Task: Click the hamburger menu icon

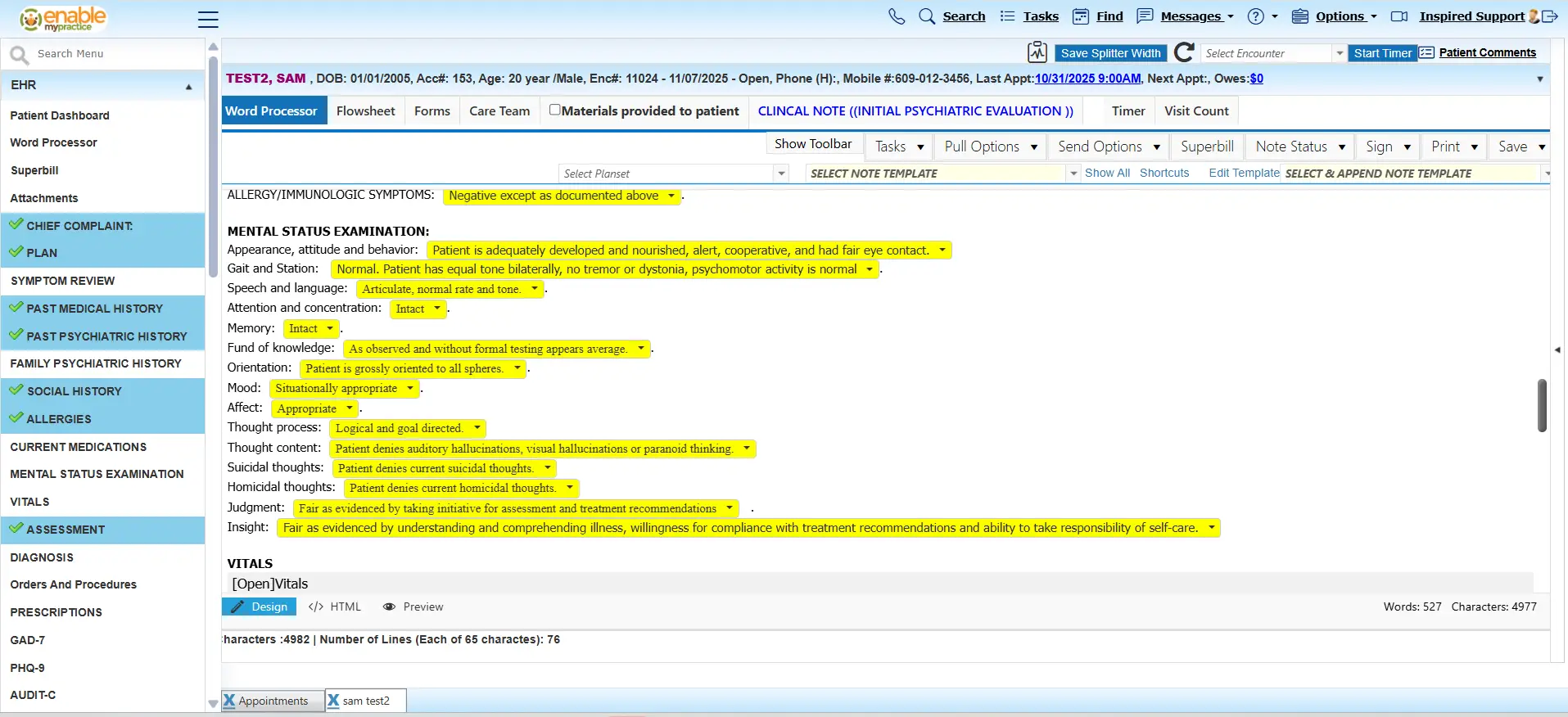Action: click(x=208, y=19)
